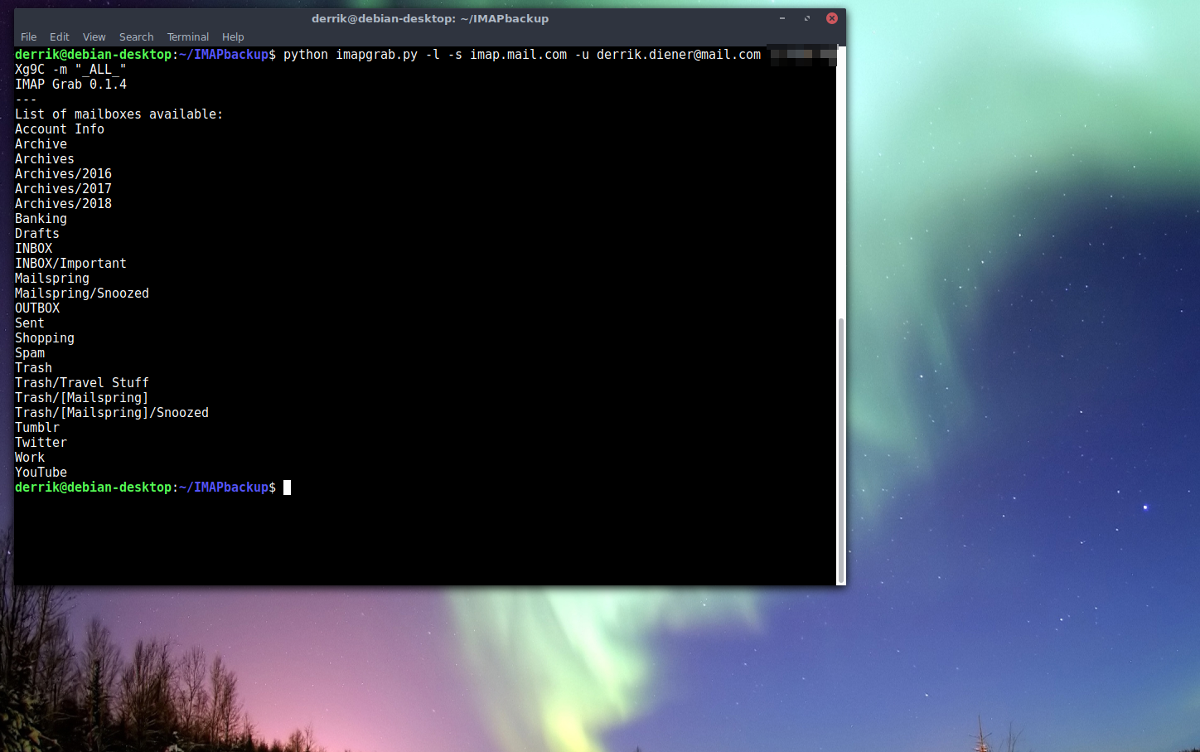Open the File menu
Screen dimensions: 1200x752
click(x=28, y=36)
